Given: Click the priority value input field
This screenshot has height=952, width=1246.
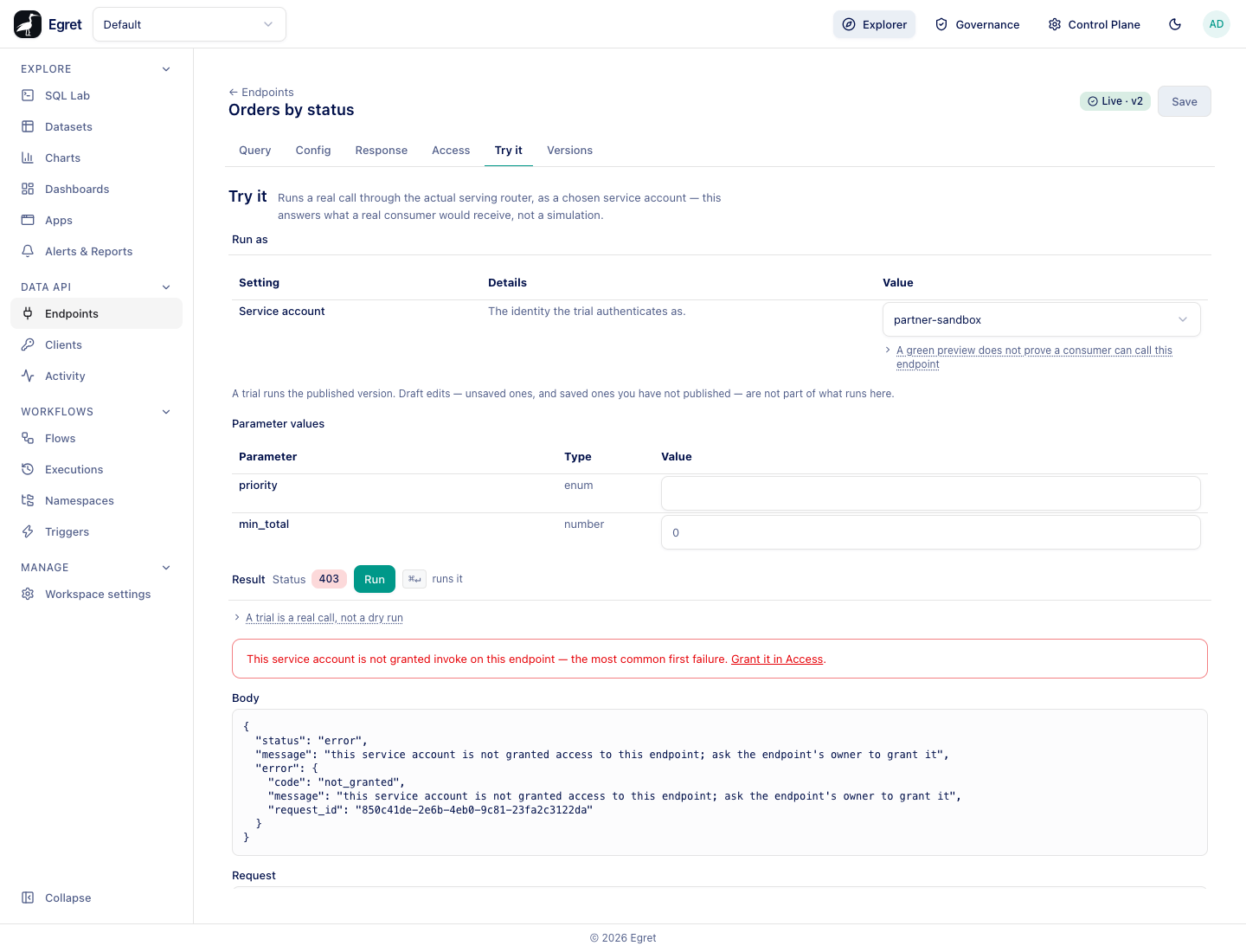Looking at the screenshot, I should pyautogui.click(x=931, y=493).
